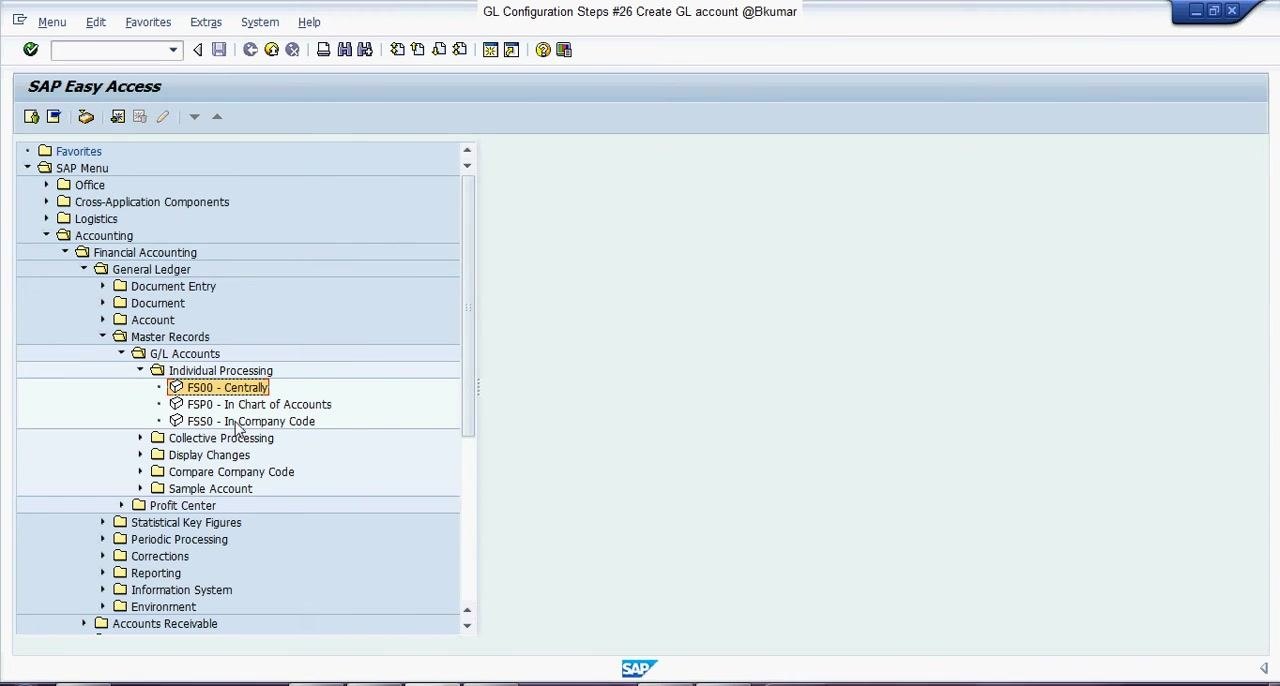Click the Find binoculars icon
Viewport: 1280px width, 686px height.
point(344,50)
